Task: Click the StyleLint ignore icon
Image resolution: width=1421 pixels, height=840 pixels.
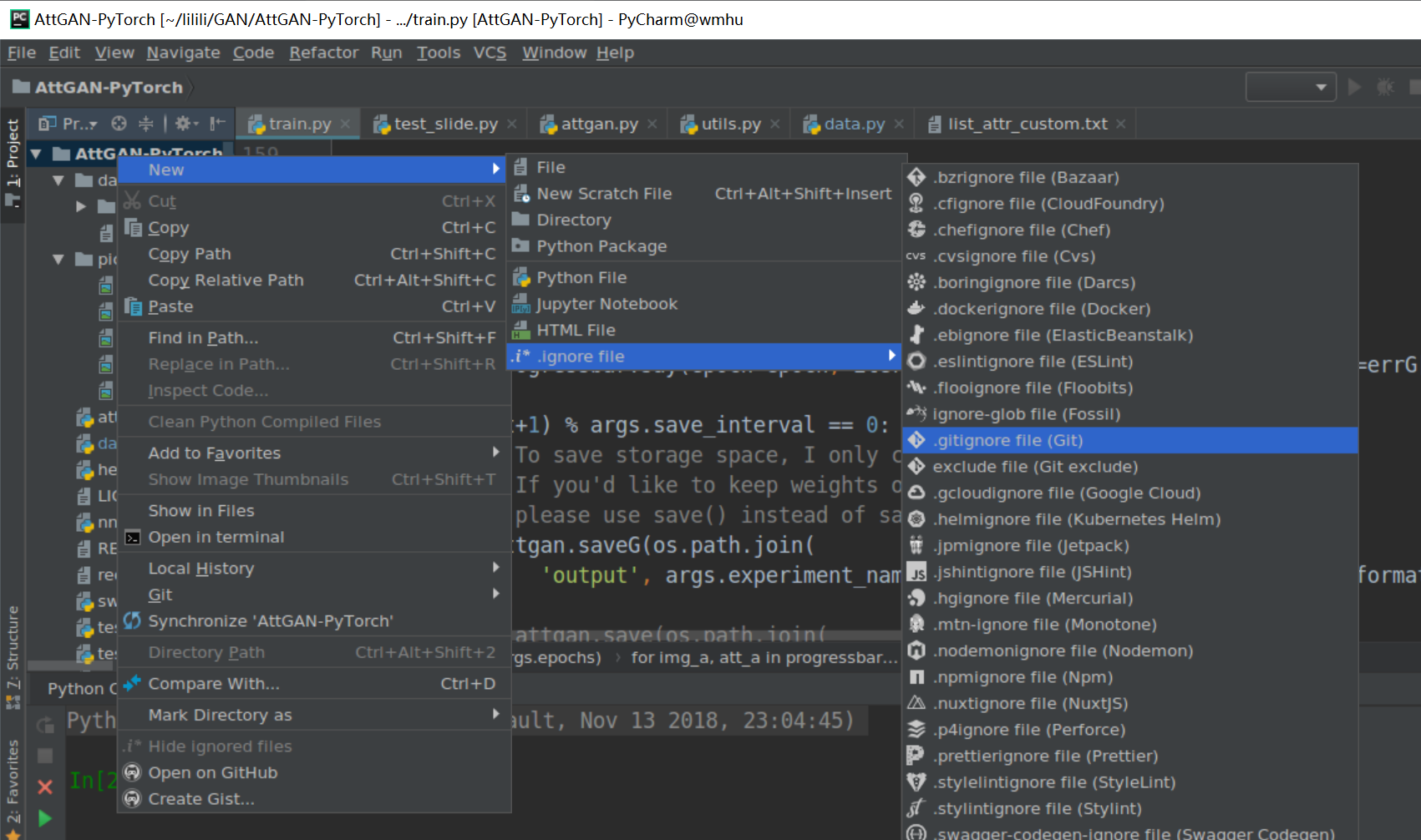Action: coord(916,782)
